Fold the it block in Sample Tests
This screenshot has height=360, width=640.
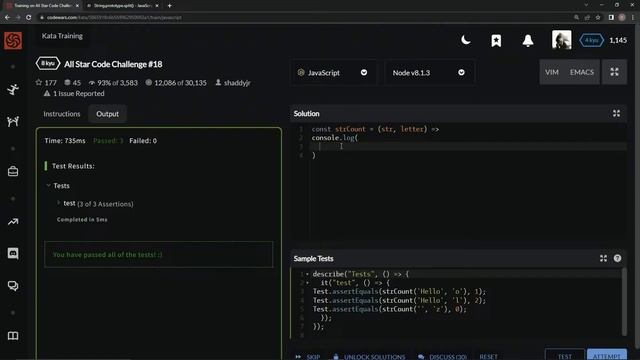[x=307, y=283]
